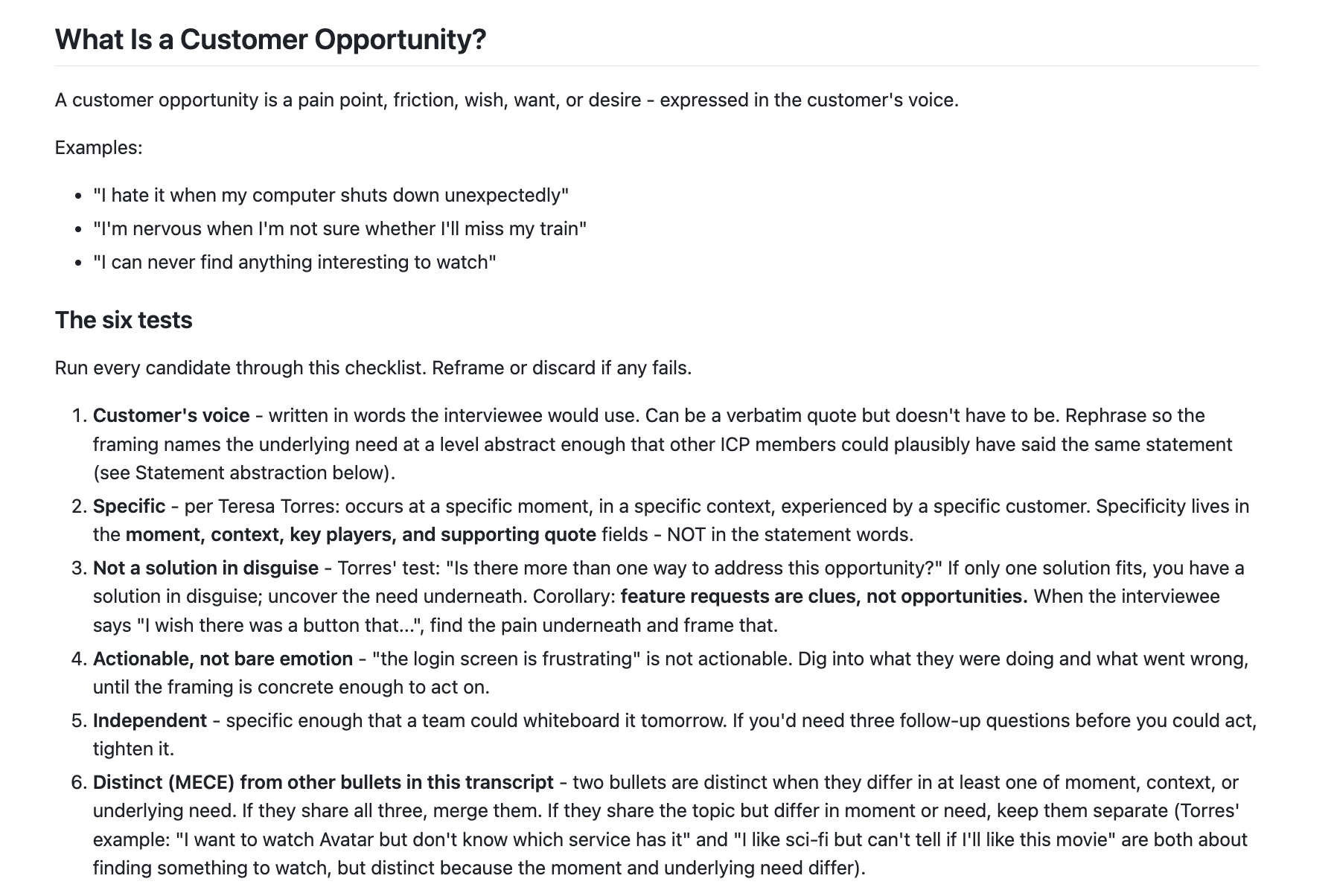Click bold "Actionable, not bare emotion" term
1337x896 pixels.
(223, 659)
